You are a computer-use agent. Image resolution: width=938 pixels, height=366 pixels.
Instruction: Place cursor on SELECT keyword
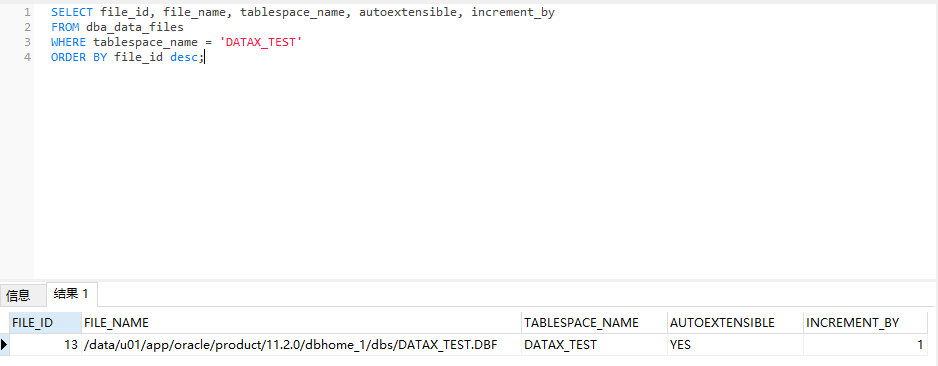72,12
